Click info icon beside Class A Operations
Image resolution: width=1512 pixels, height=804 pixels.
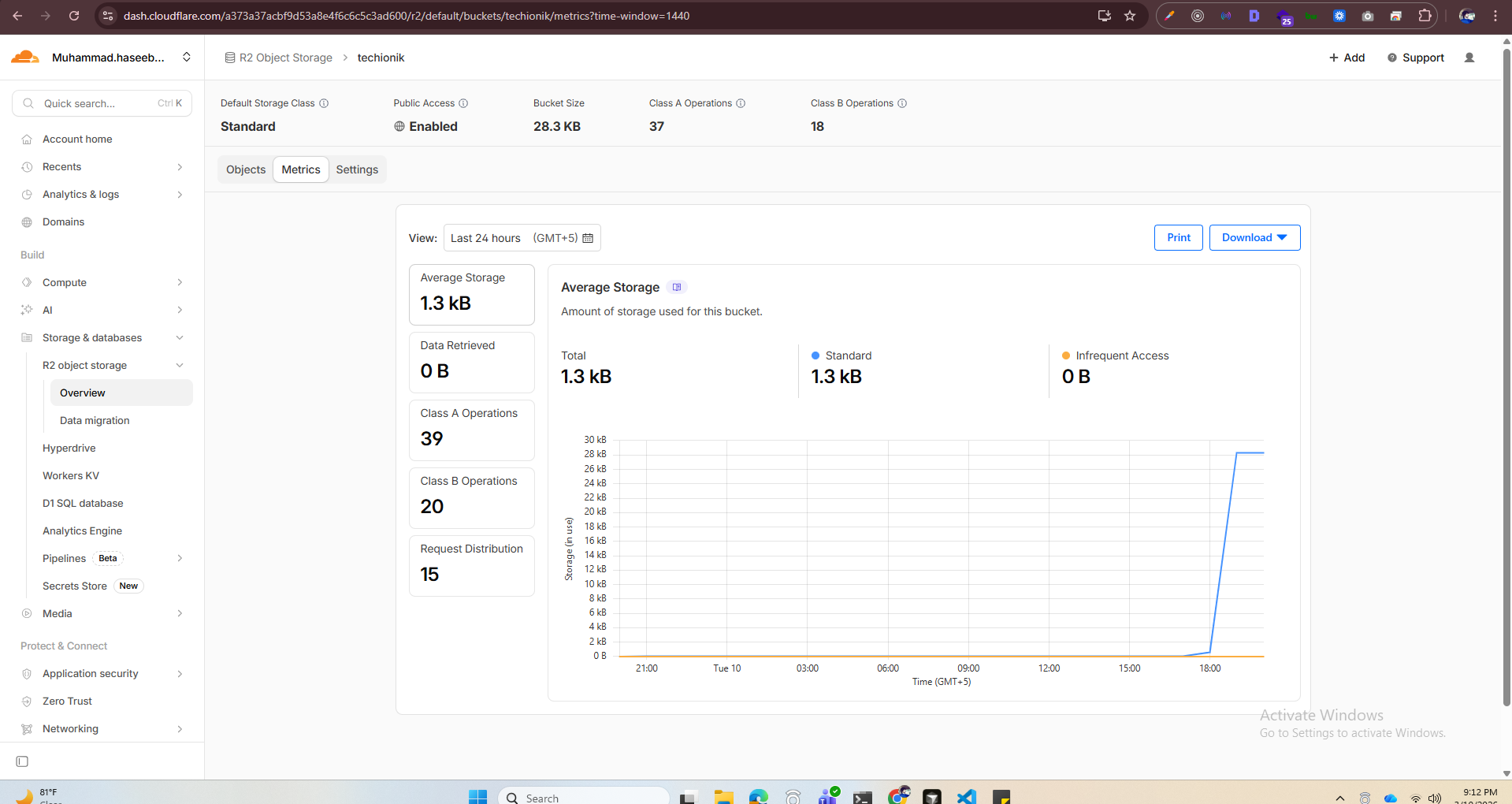[741, 103]
